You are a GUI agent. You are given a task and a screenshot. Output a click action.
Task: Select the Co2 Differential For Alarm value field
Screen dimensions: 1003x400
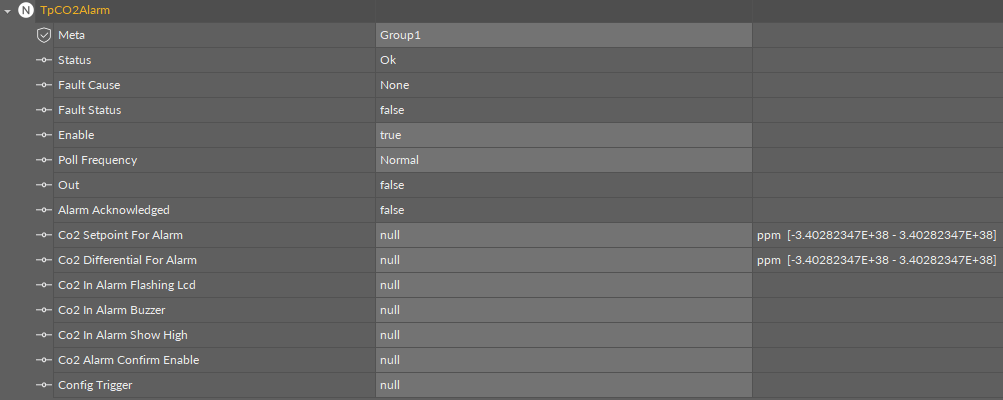(563, 260)
